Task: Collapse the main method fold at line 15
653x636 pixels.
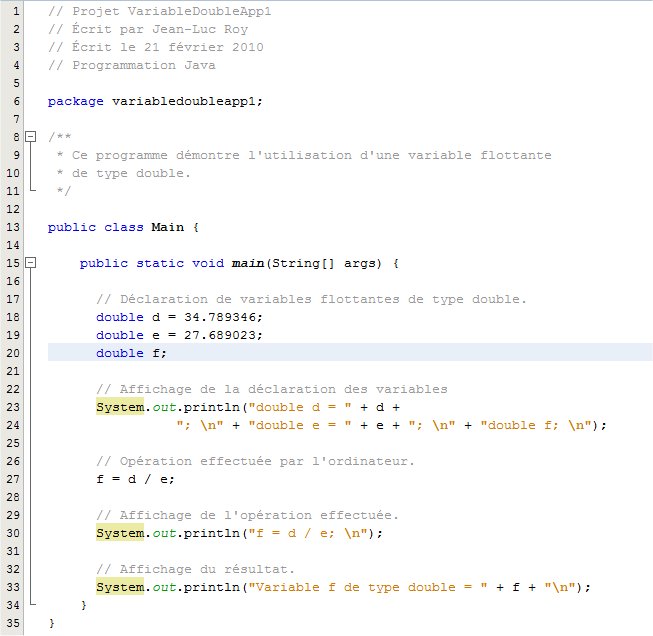Action: [x=31, y=263]
